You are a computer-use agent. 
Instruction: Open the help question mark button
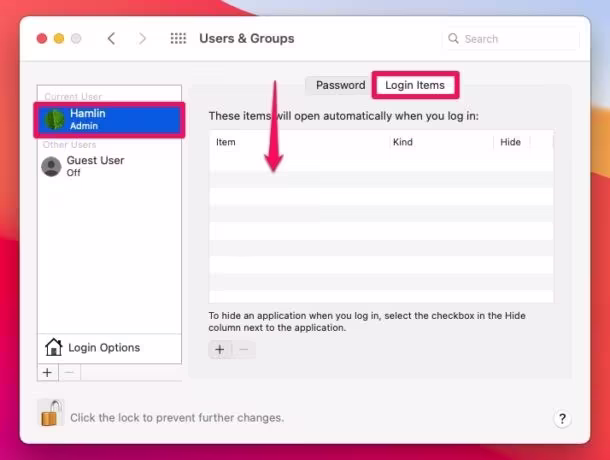tap(562, 419)
